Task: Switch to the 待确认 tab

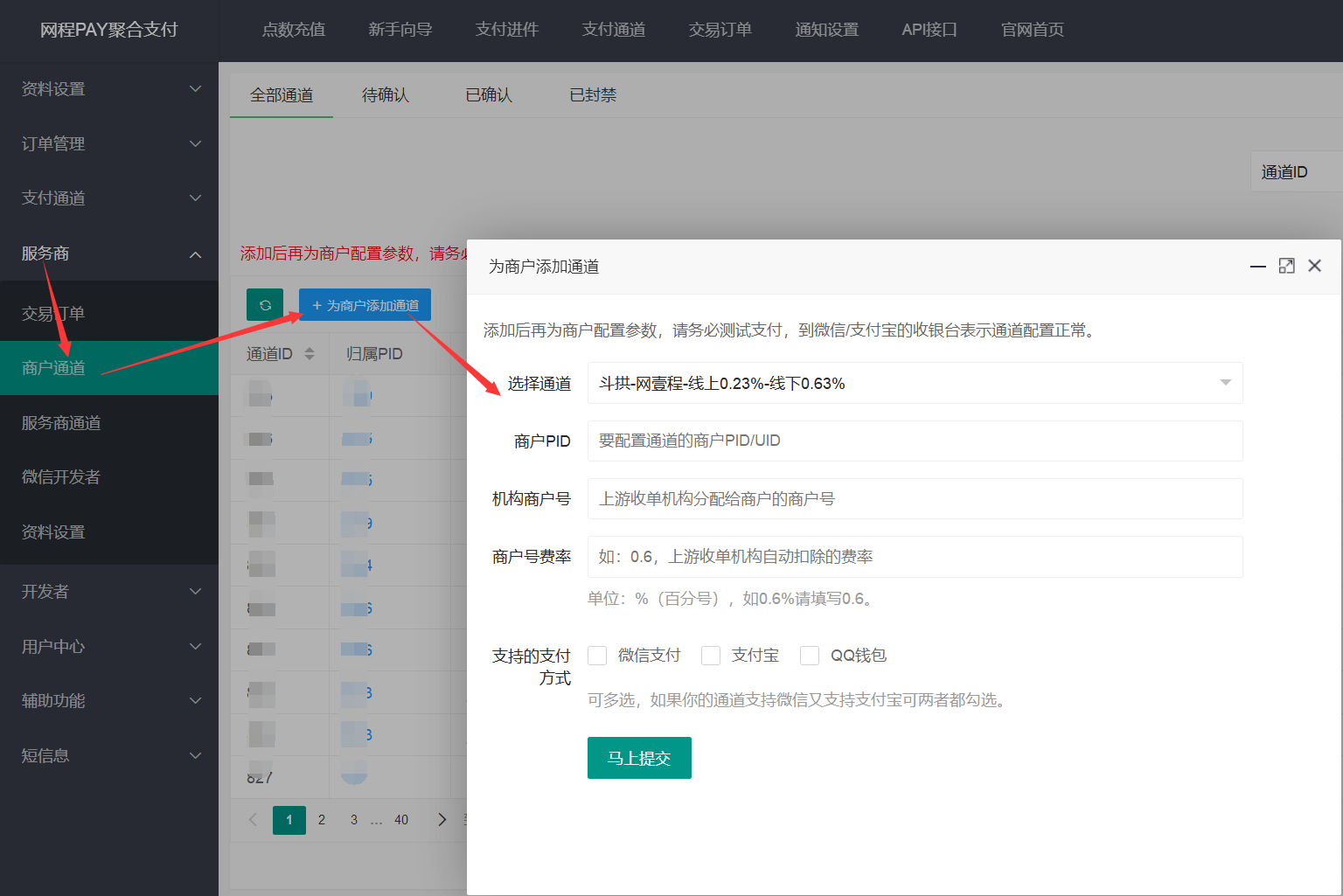Action: click(385, 95)
